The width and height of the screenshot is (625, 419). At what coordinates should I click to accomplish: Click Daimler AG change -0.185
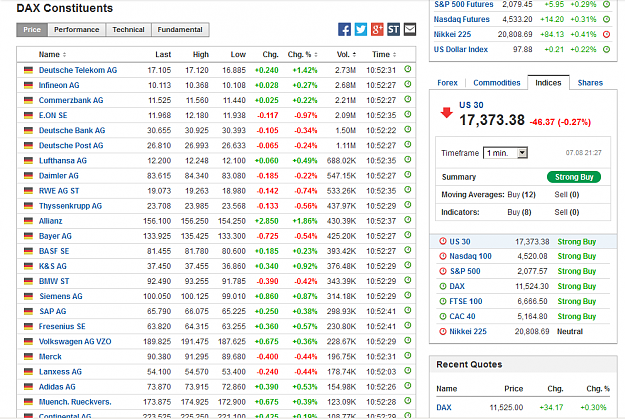[267, 176]
